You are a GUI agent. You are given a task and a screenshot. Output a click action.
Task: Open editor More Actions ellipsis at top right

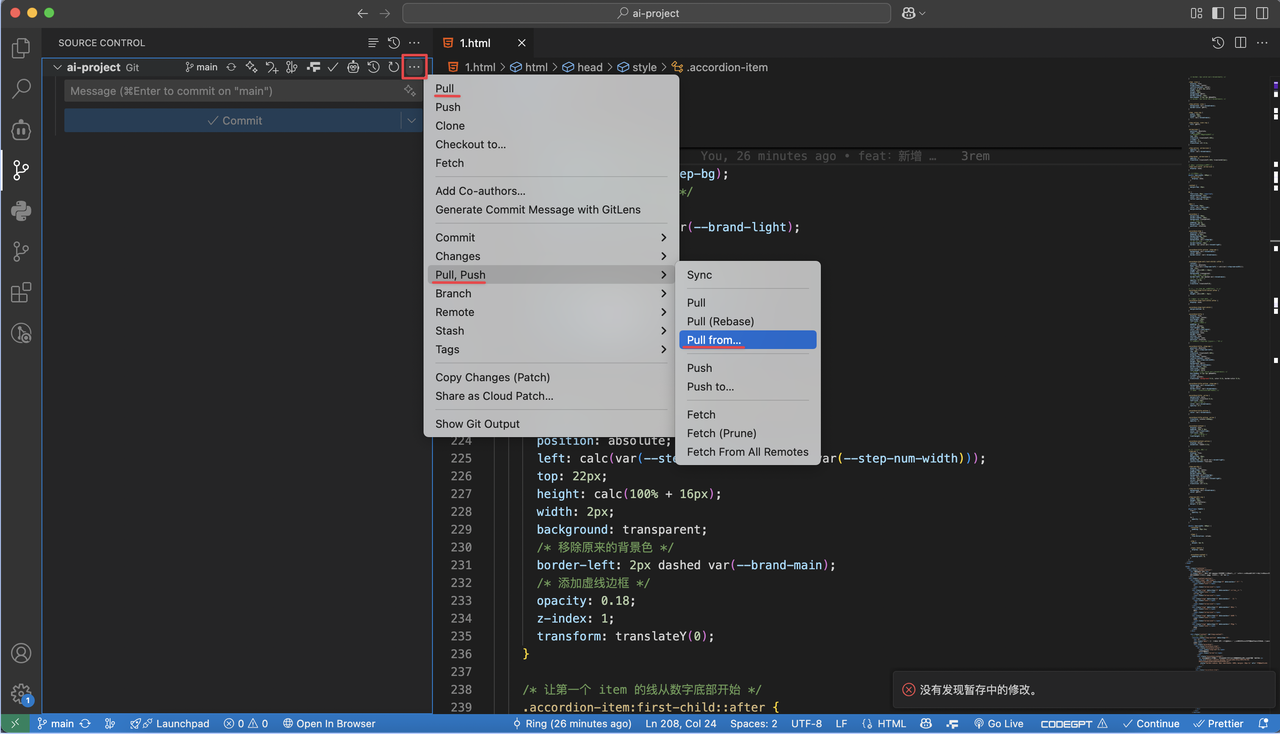(x=1262, y=43)
